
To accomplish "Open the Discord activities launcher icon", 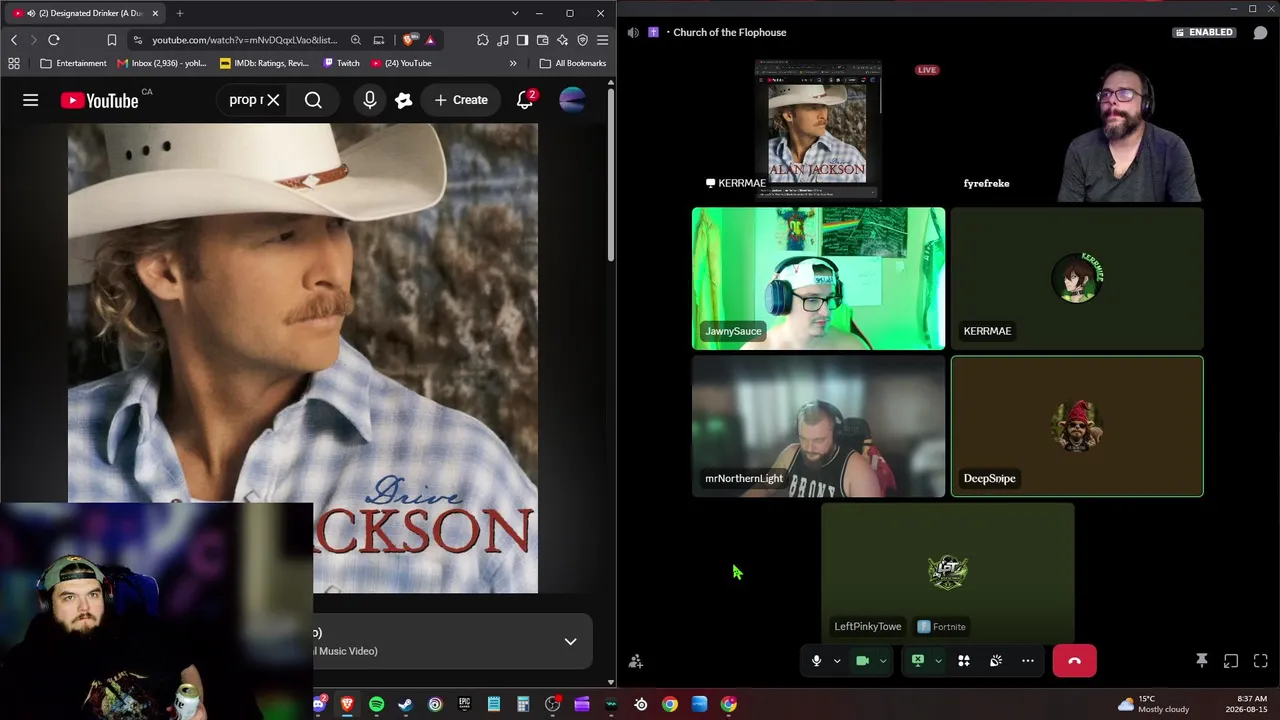I will tap(964, 661).
